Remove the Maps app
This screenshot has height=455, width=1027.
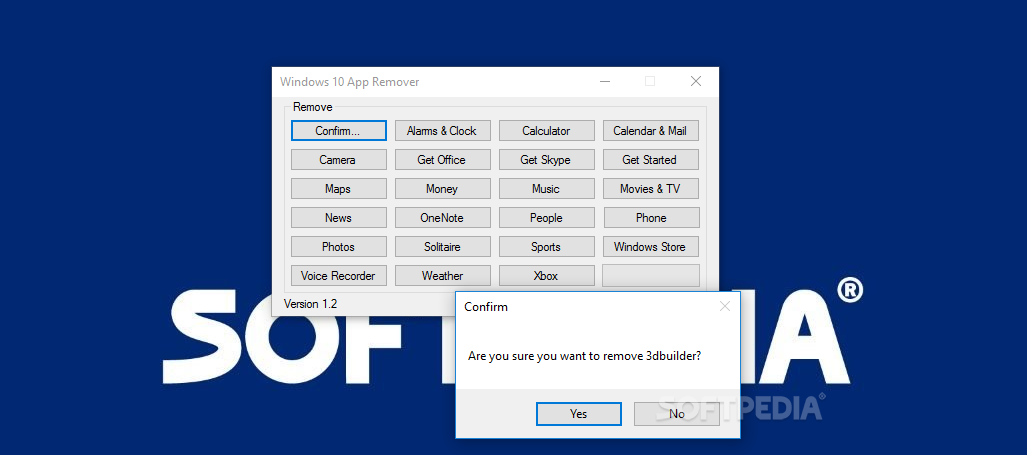(339, 189)
